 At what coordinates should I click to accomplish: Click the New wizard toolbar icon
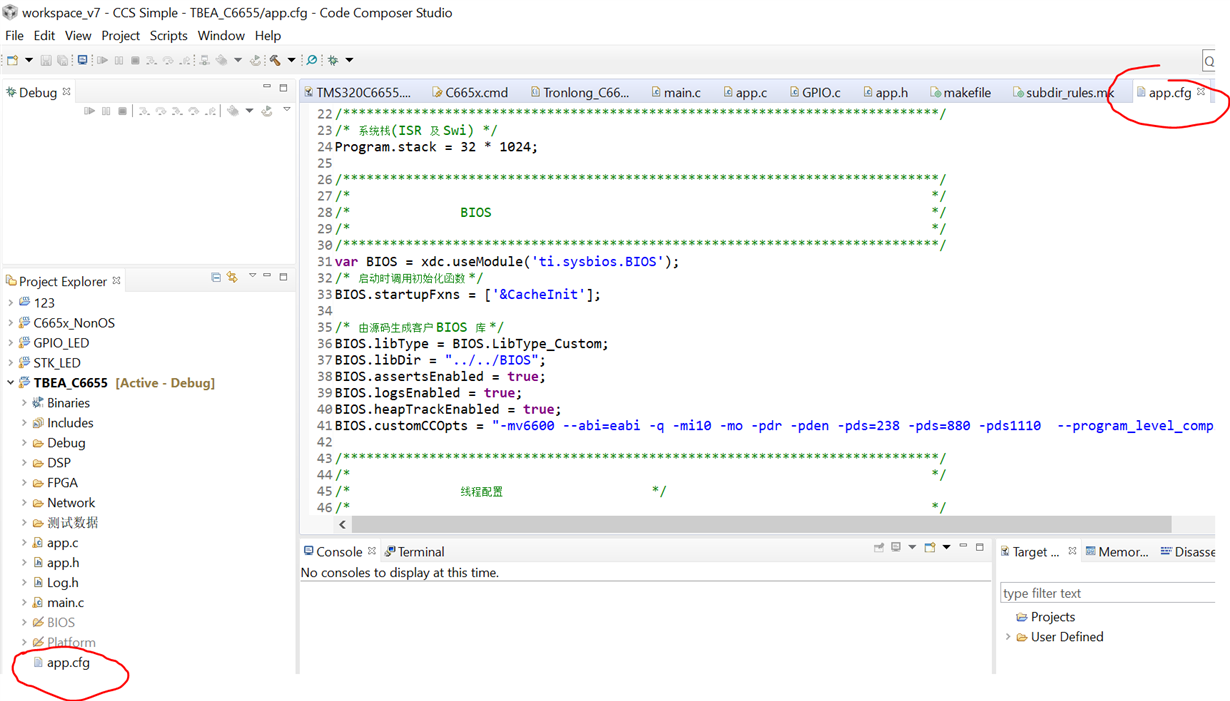12,60
